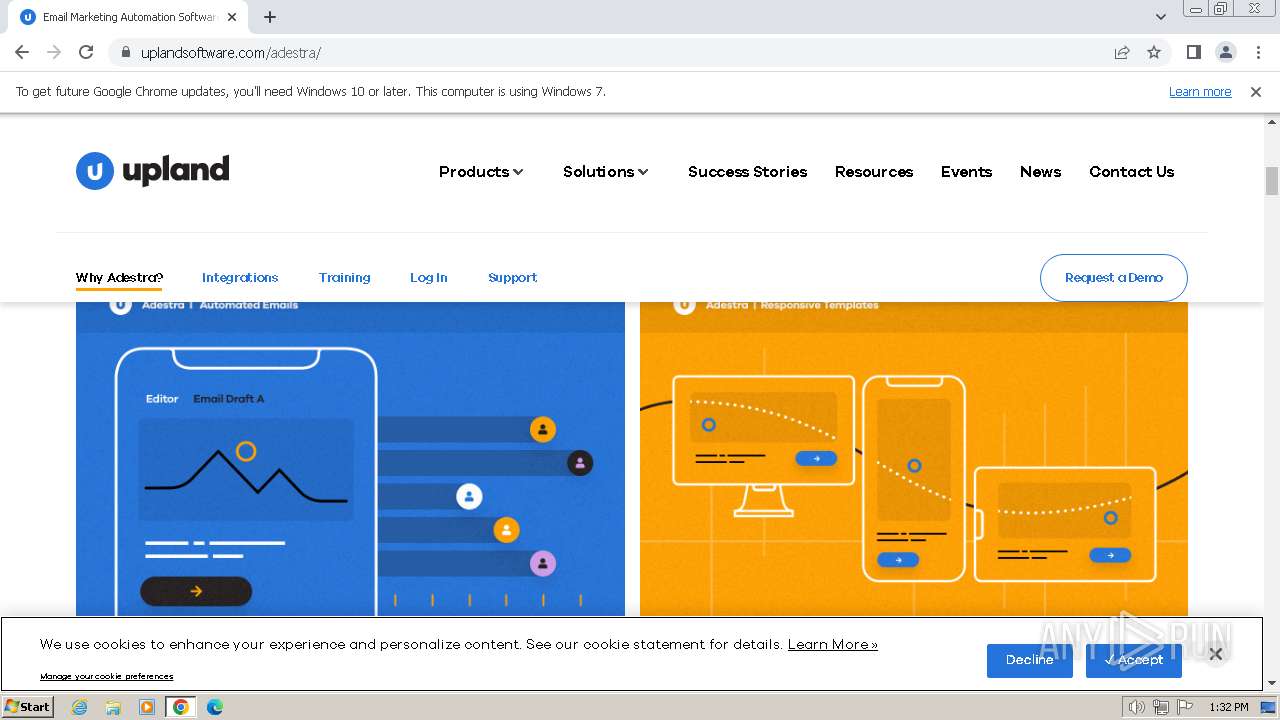Click the Log In link
This screenshot has height=720, width=1280.
[x=428, y=278]
